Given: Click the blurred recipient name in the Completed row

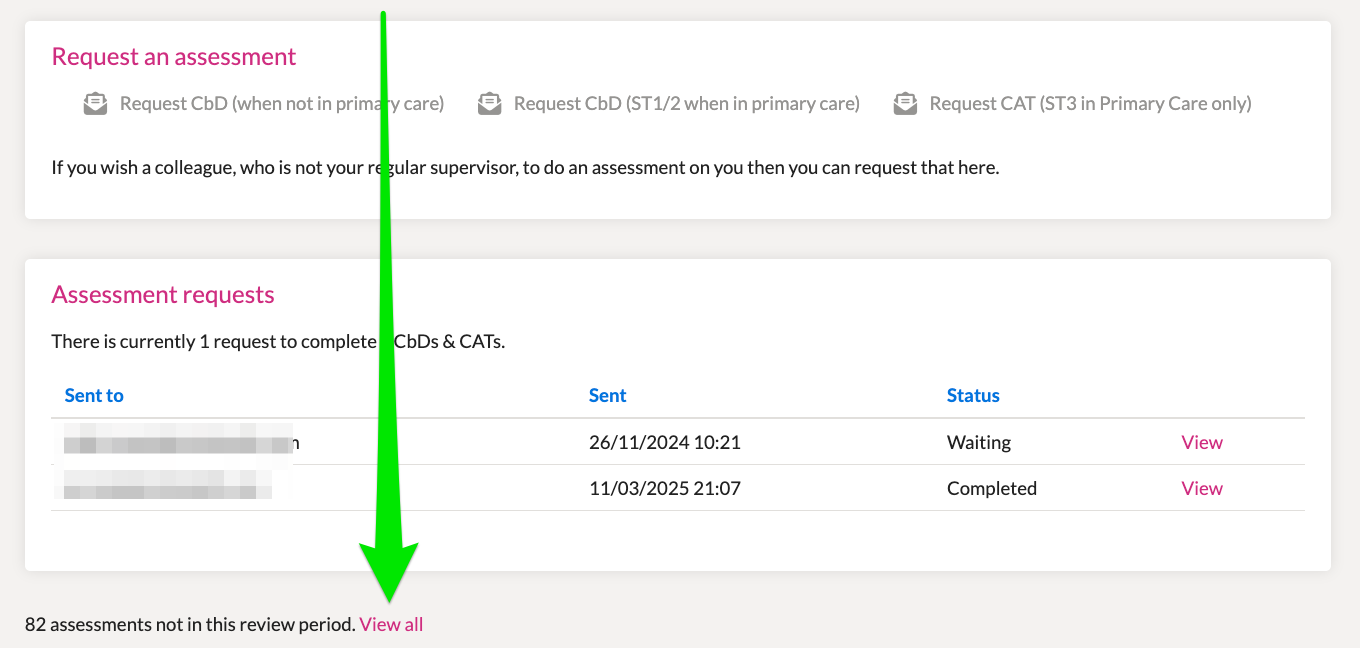Looking at the screenshot, I should coord(168,488).
